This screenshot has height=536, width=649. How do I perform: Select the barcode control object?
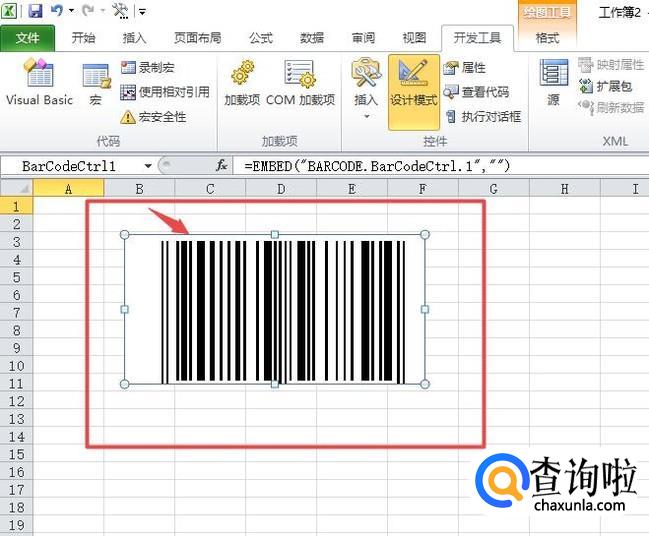(x=274, y=309)
